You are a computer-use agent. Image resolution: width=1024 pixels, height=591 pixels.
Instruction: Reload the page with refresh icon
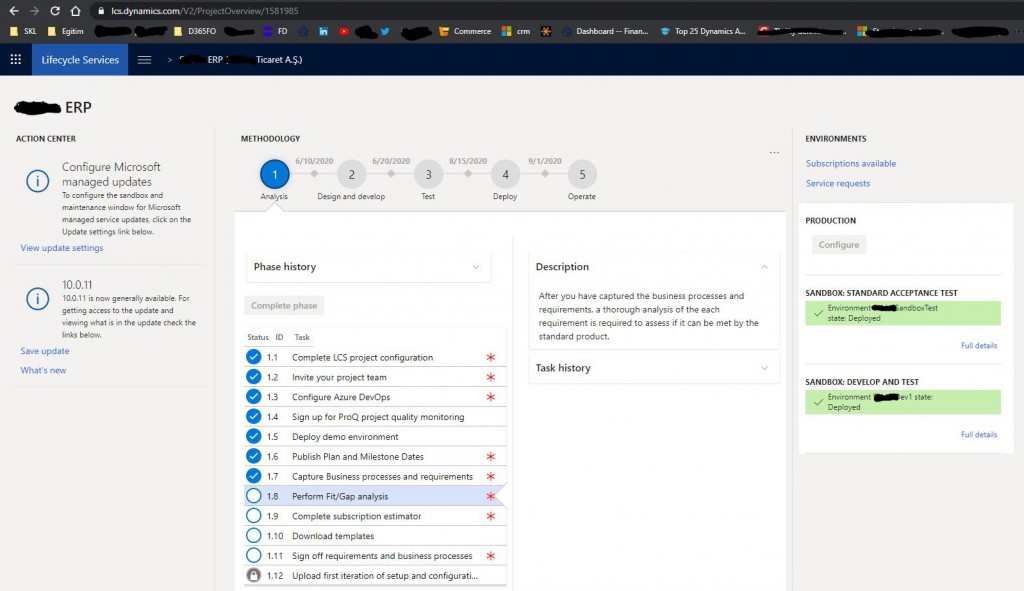(55, 11)
